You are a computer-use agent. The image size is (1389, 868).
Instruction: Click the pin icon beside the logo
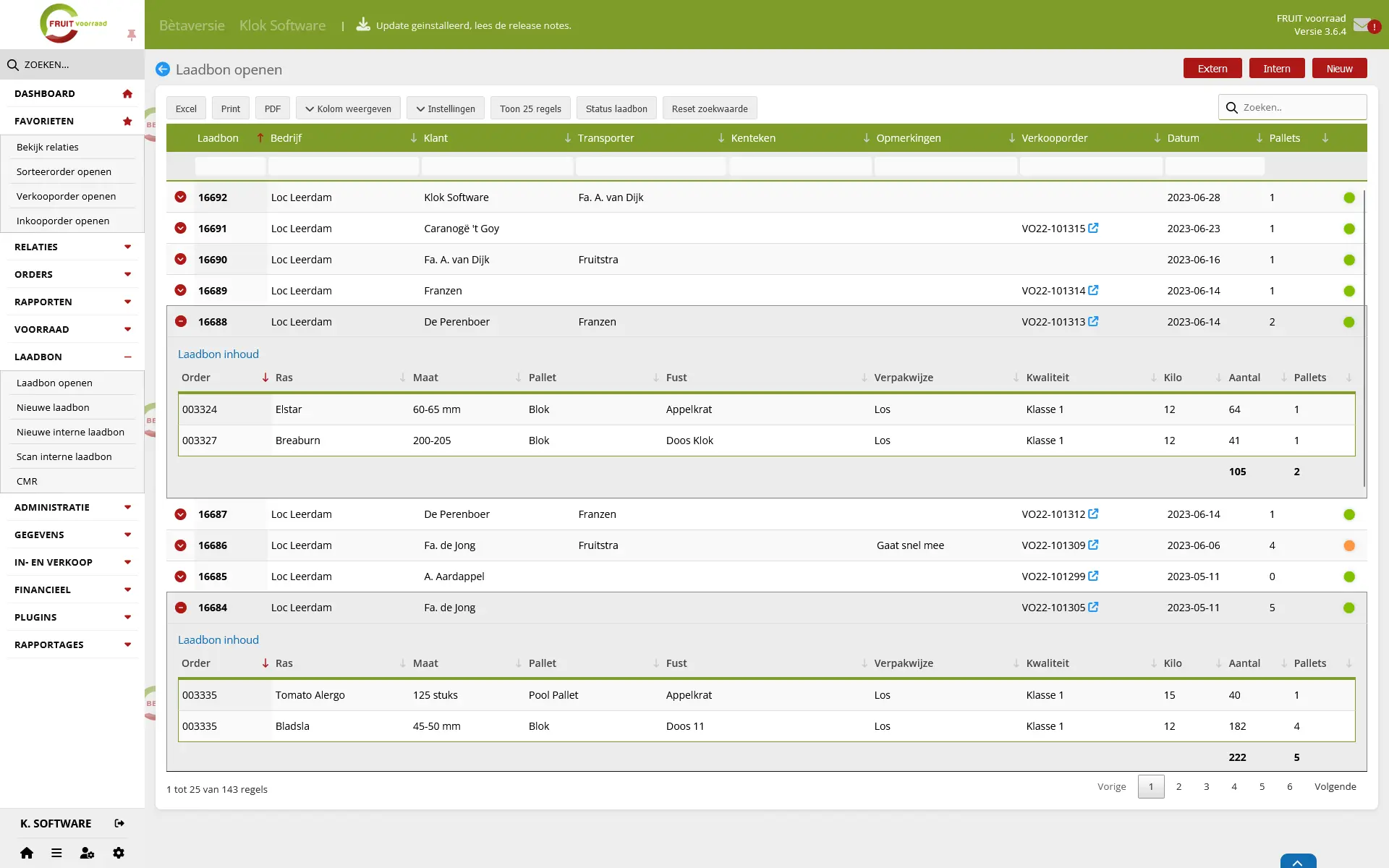(x=131, y=35)
